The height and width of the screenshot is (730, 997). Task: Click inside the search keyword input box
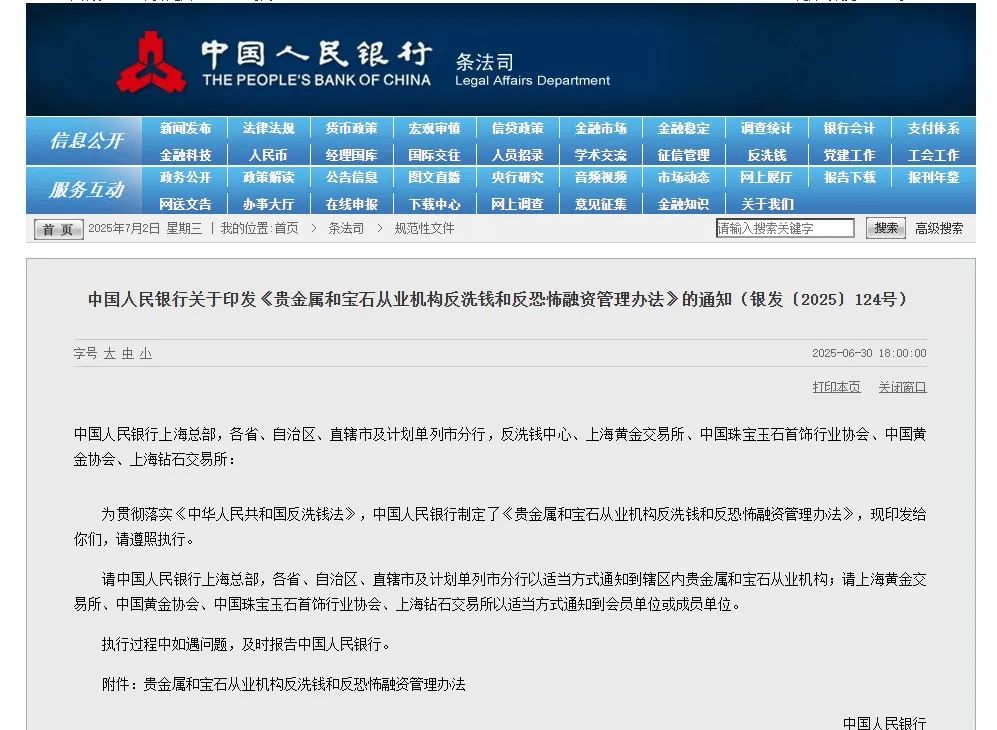pos(785,228)
